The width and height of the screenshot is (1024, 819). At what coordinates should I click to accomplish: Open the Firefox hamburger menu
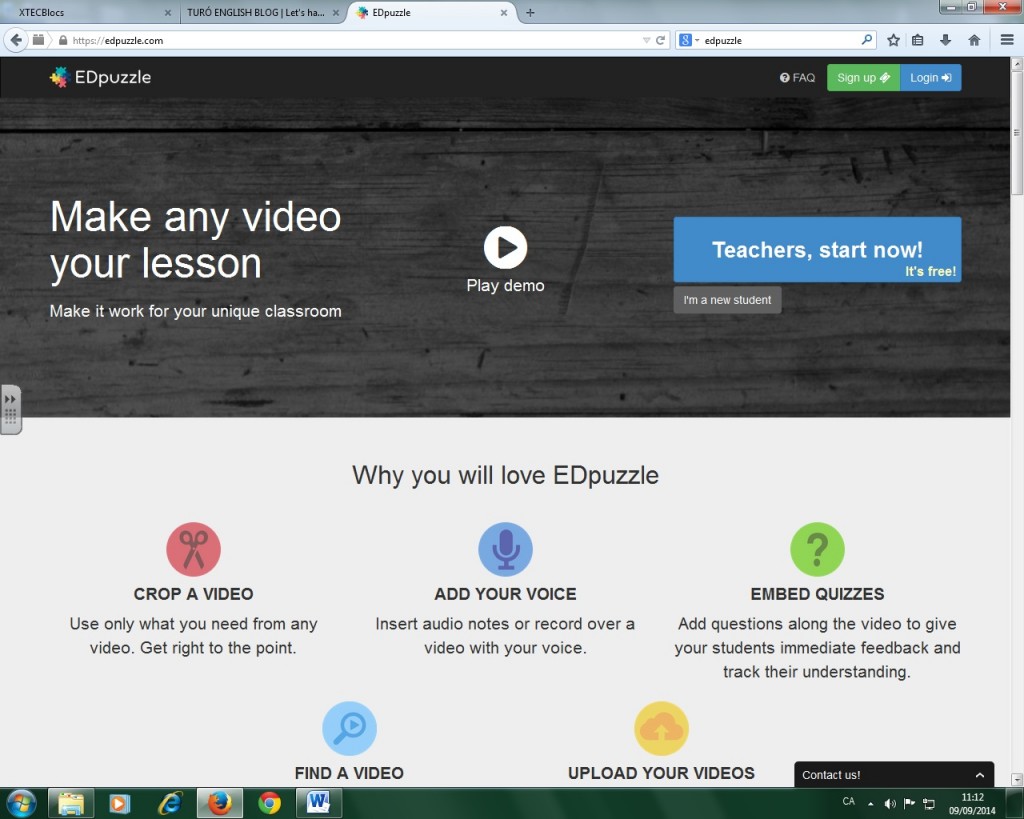click(x=1008, y=40)
